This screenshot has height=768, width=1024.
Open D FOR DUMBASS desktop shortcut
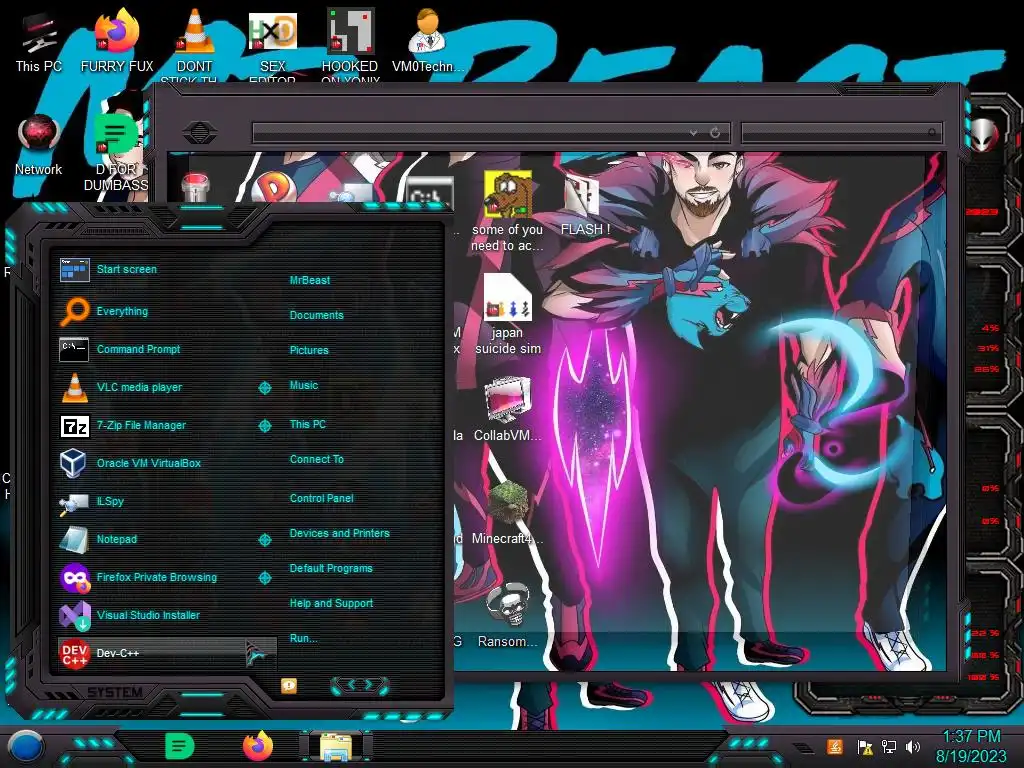coord(116,152)
